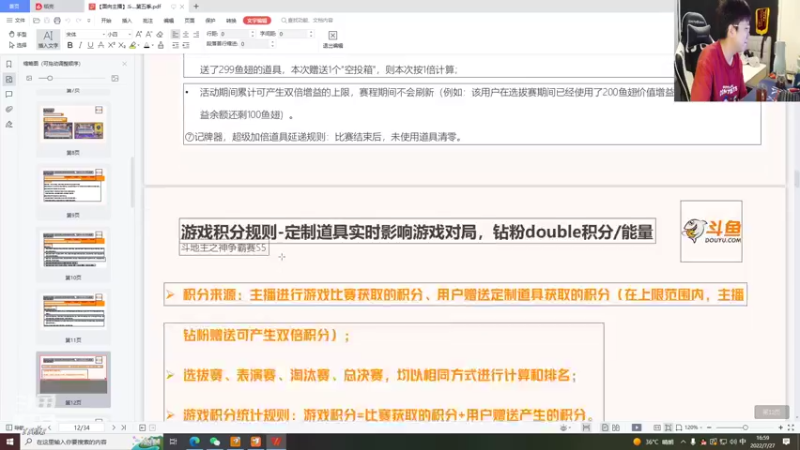Screen dimensions: 800x450
Task: Clear formatting with eraser icon
Action: pos(160,34)
